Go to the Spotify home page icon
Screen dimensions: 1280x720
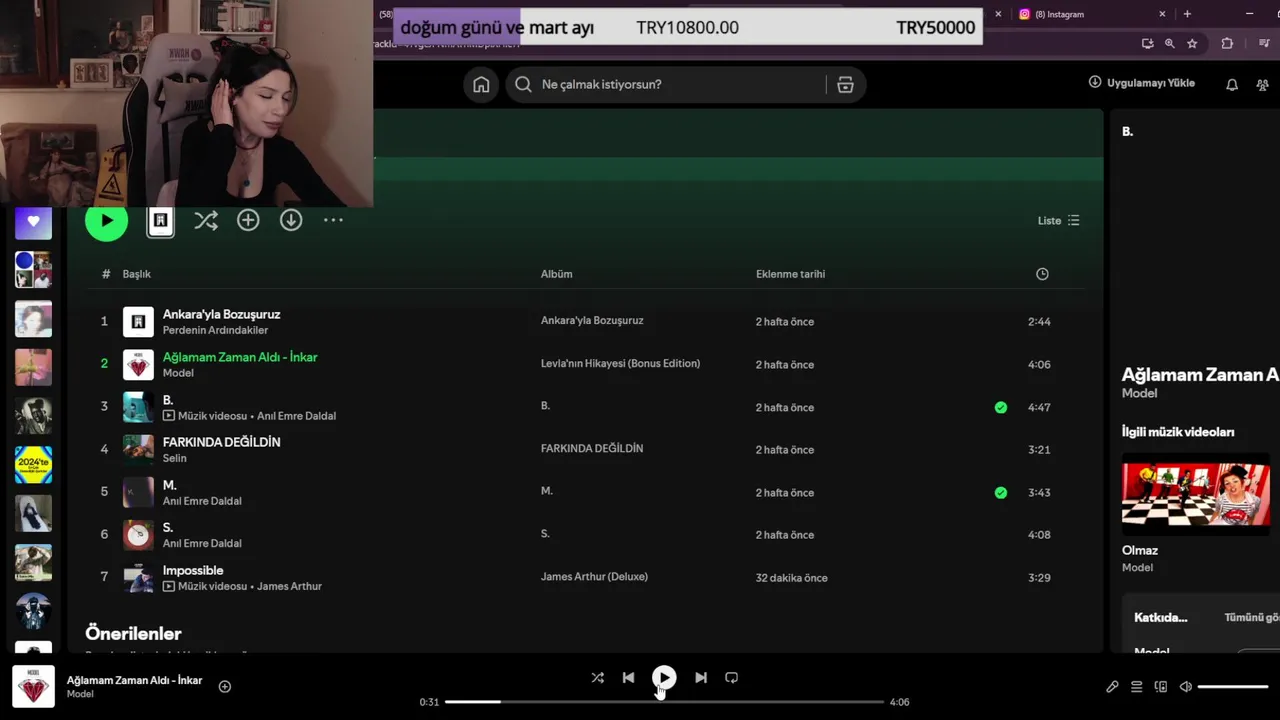point(481,84)
